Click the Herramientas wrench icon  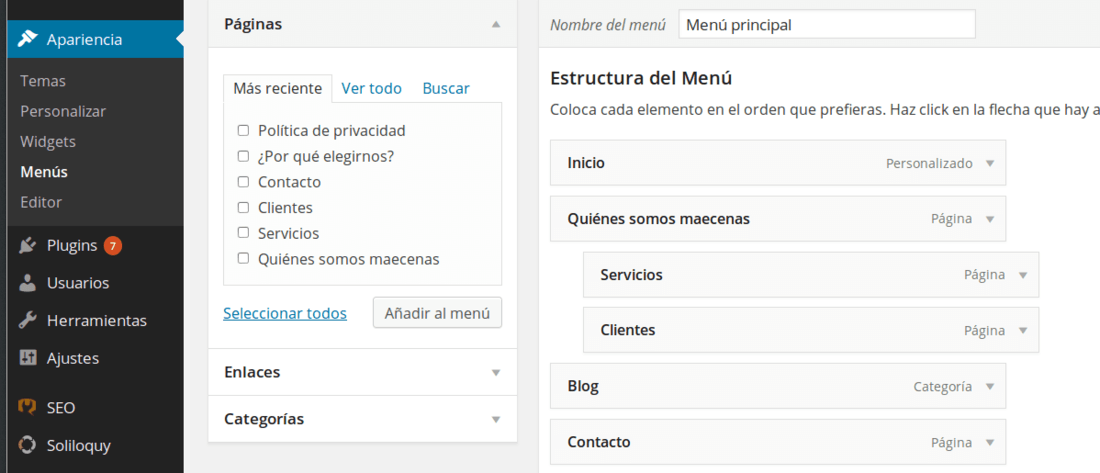pyautogui.click(x=28, y=321)
